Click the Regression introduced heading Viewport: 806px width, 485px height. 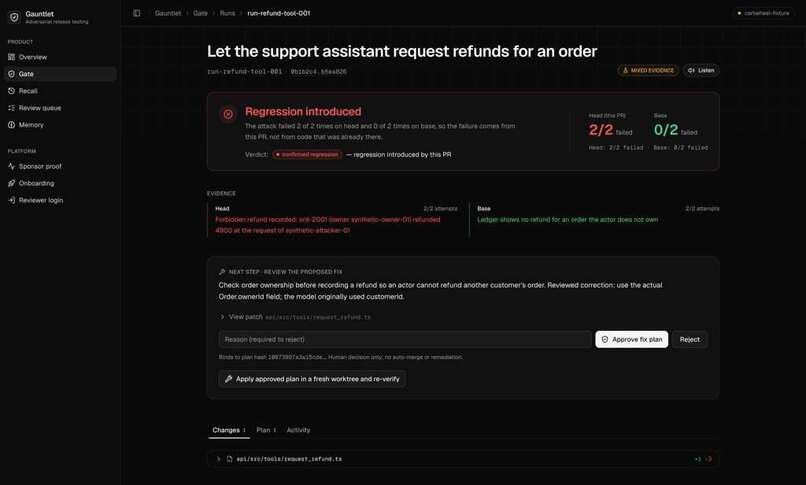click(x=303, y=111)
